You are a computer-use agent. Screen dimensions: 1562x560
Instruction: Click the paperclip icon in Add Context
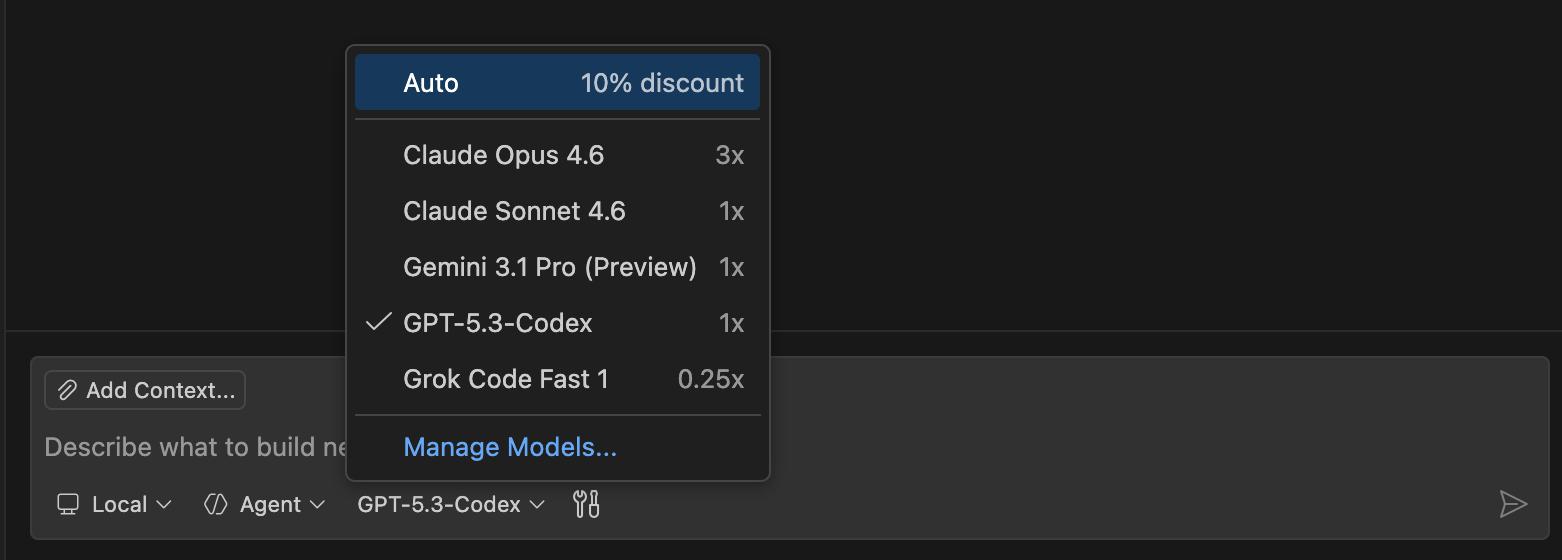click(67, 390)
